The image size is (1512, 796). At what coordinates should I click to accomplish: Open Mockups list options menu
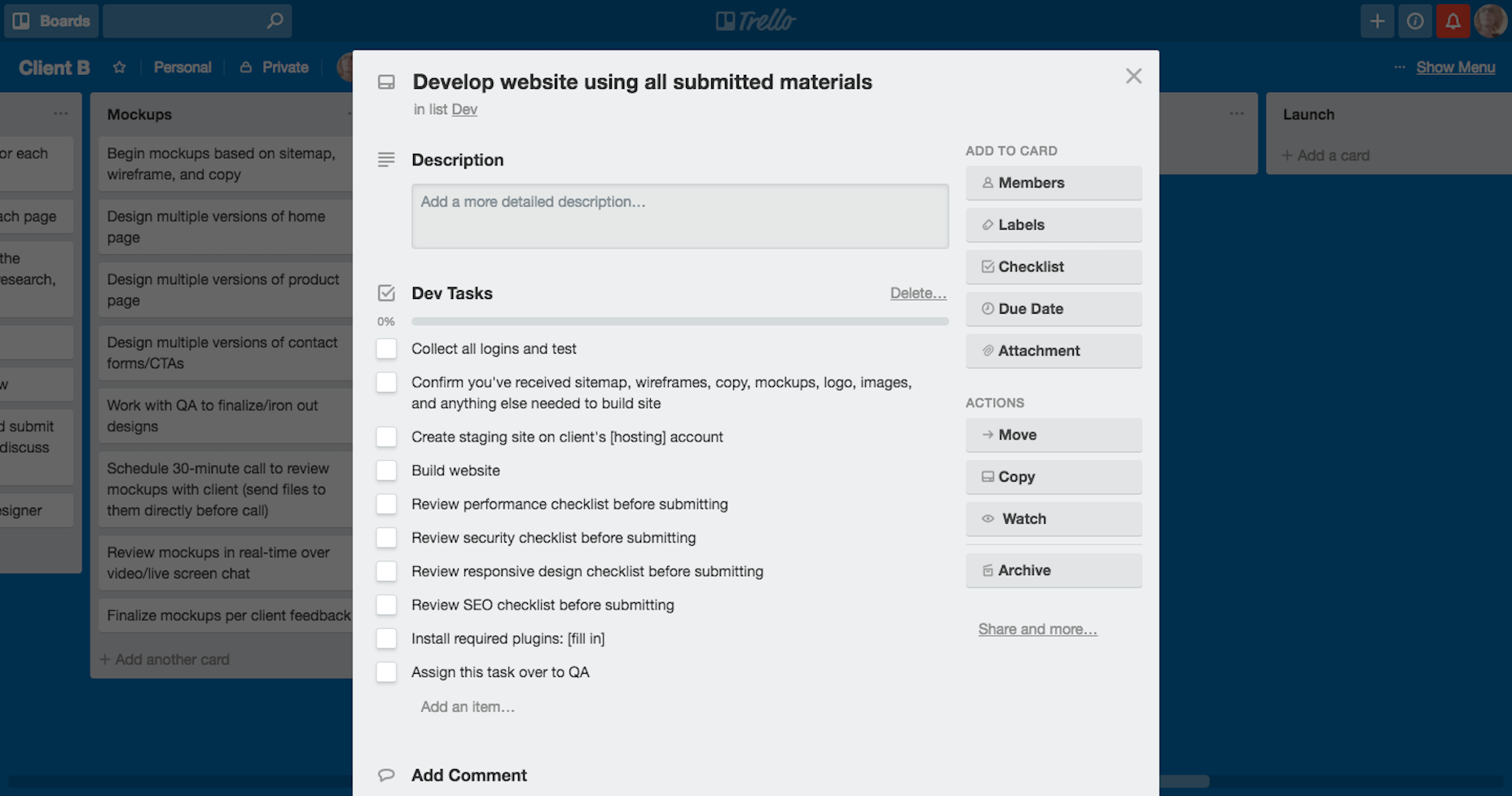(349, 114)
